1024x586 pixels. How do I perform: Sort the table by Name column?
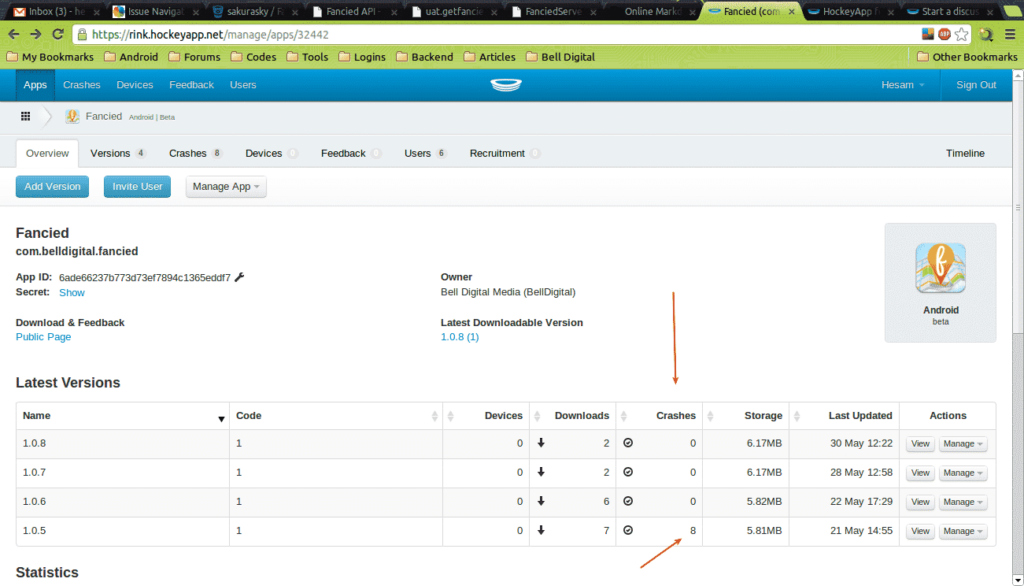[x=123, y=415]
